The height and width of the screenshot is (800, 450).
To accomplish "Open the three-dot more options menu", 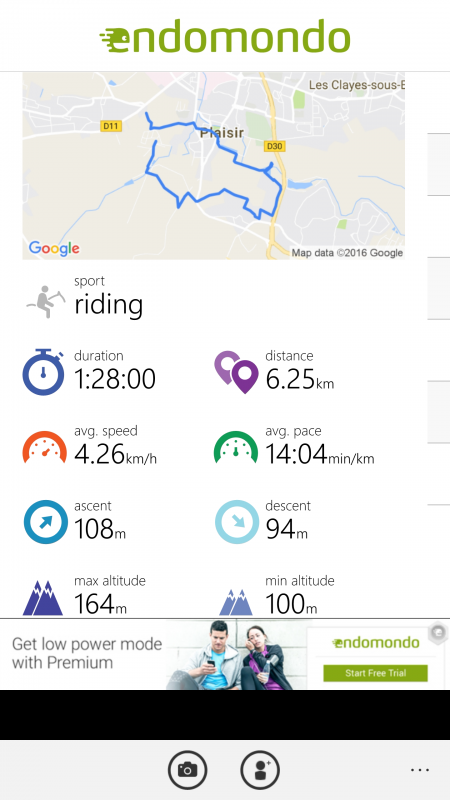I will [x=420, y=770].
